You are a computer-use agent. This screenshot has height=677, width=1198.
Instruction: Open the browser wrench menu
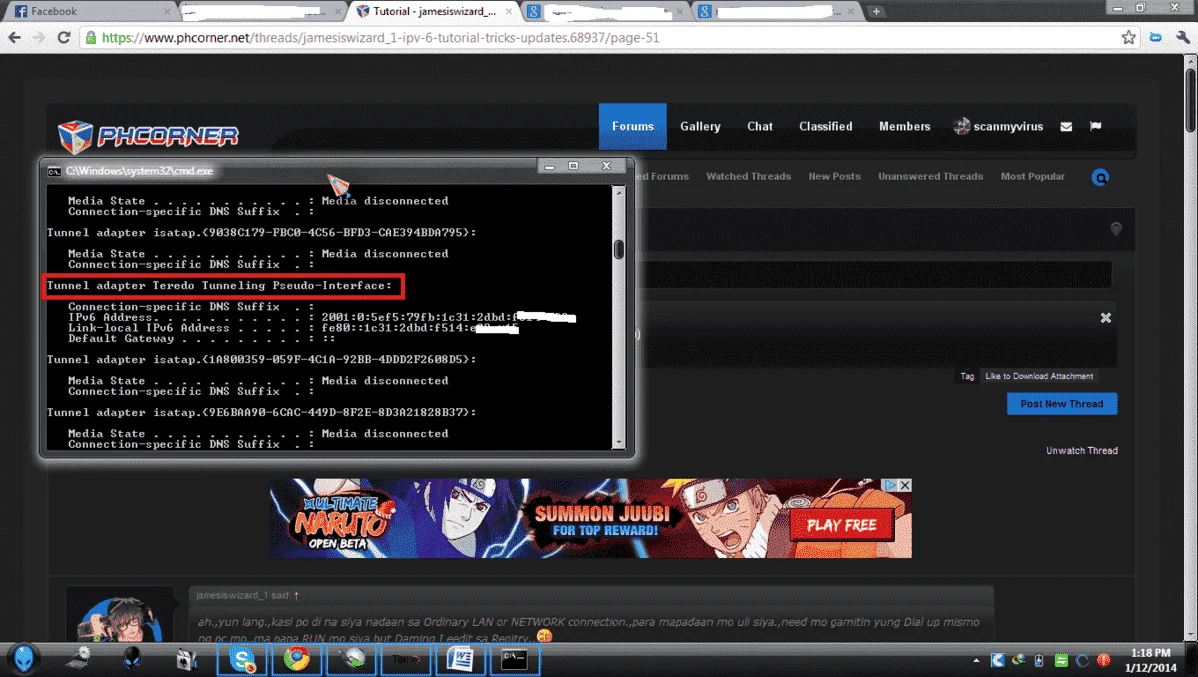(x=1182, y=37)
